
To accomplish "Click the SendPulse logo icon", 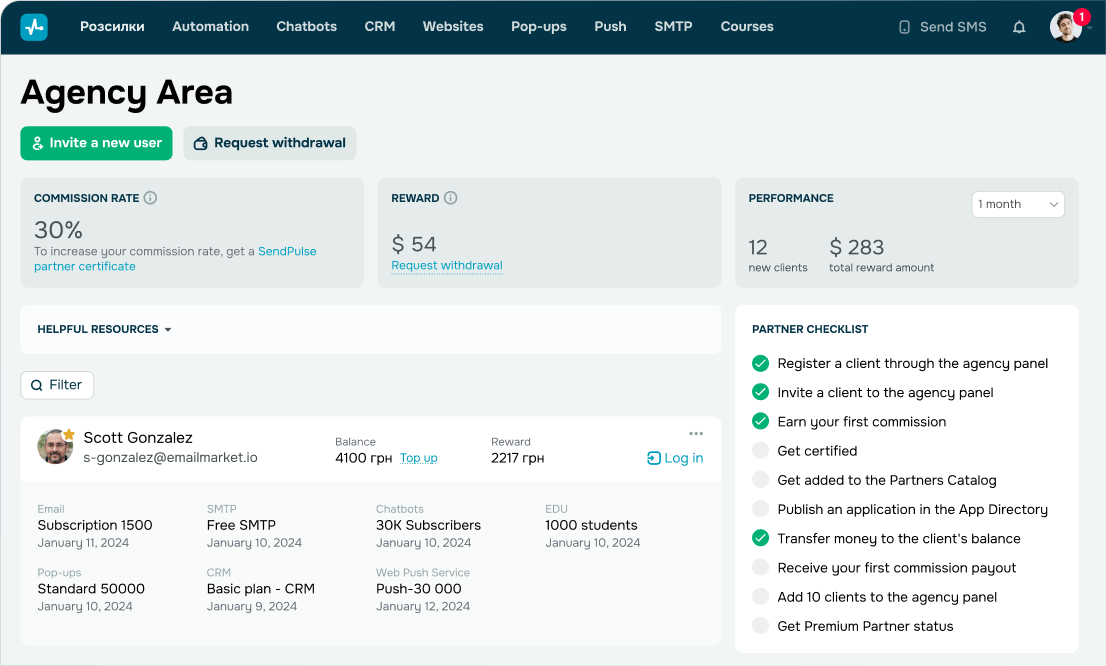I will click(34, 27).
